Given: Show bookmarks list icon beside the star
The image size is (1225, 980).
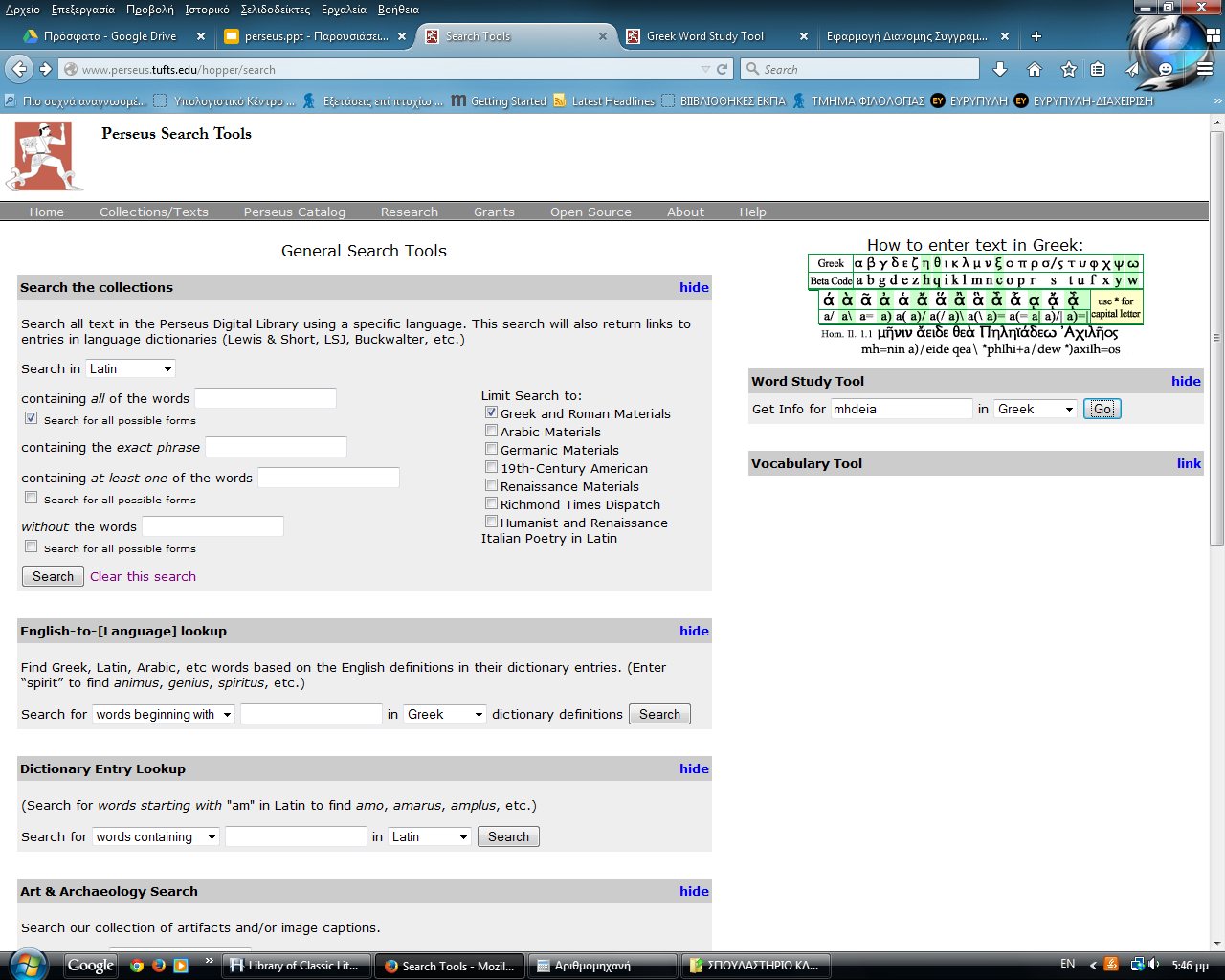Looking at the screenshot, I should [1098, 69].
